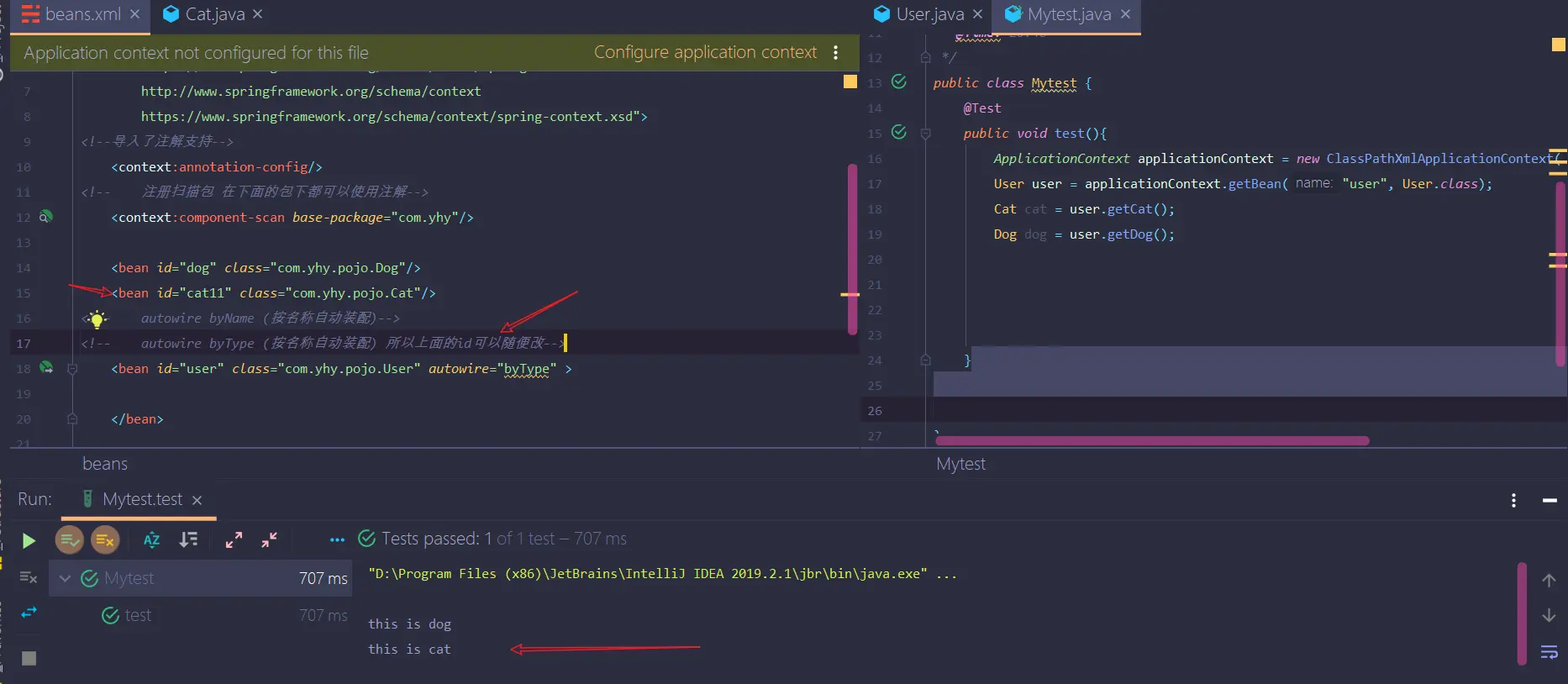Jump to previous occurrence with up arrow in console
The width and height of the screenshot is (1568, 684).
1549,580
